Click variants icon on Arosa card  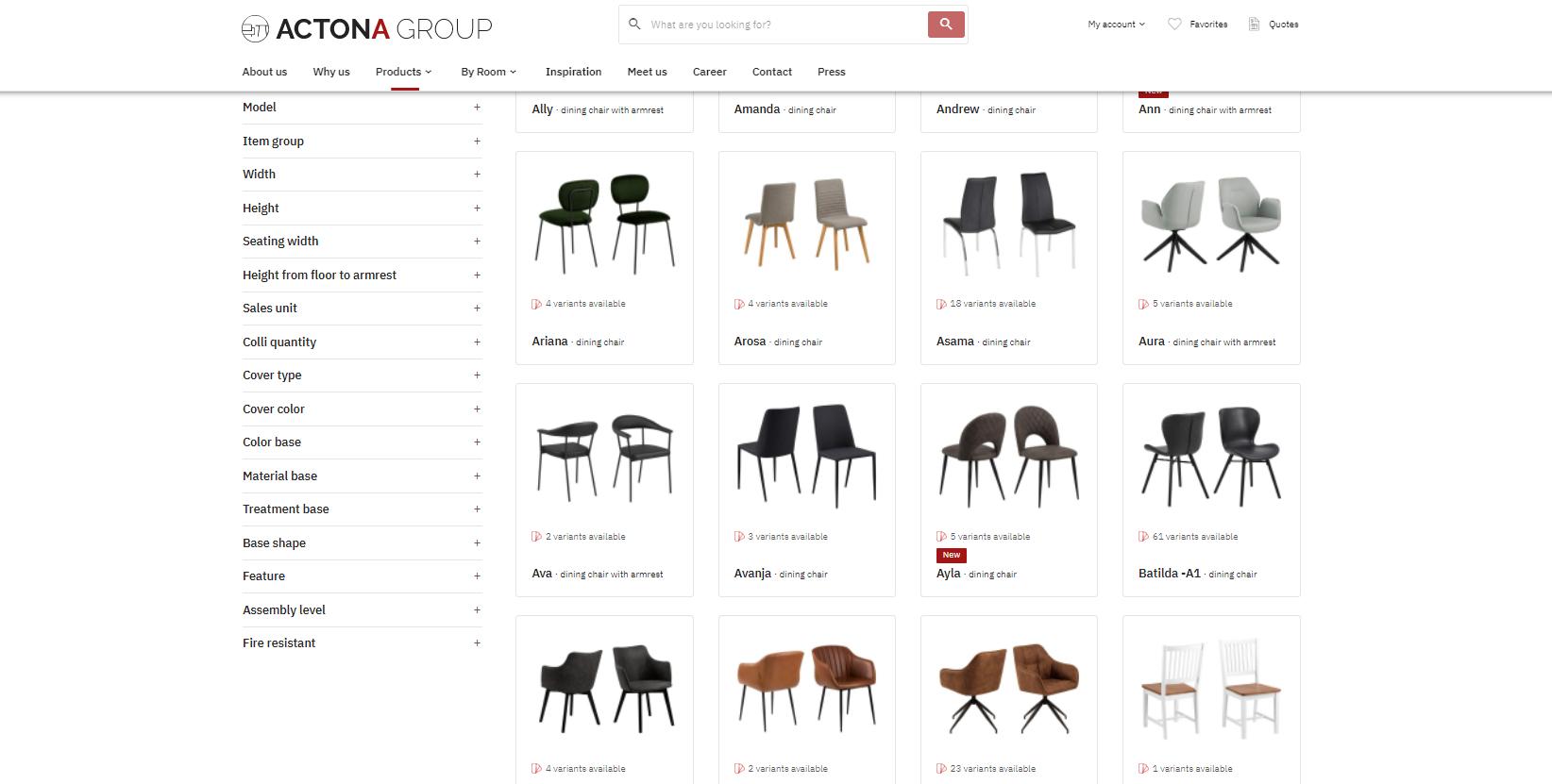(x=739, y=304)
